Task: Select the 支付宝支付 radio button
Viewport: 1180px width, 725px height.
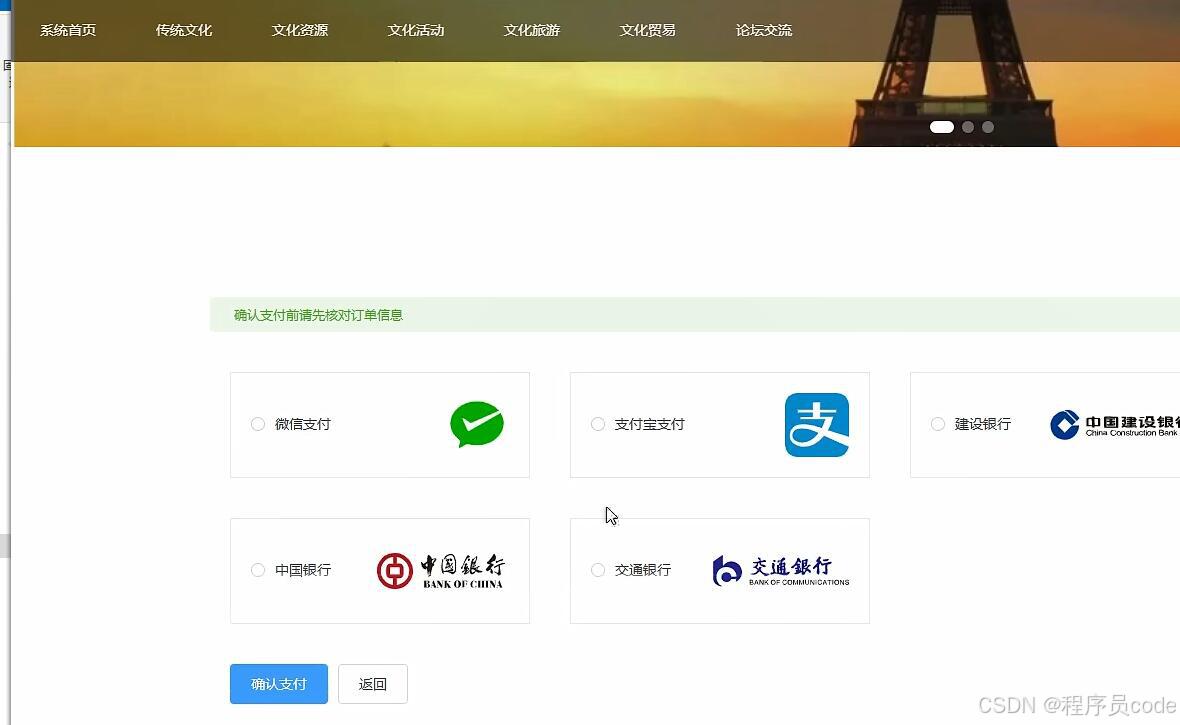Action: point(598,424)
